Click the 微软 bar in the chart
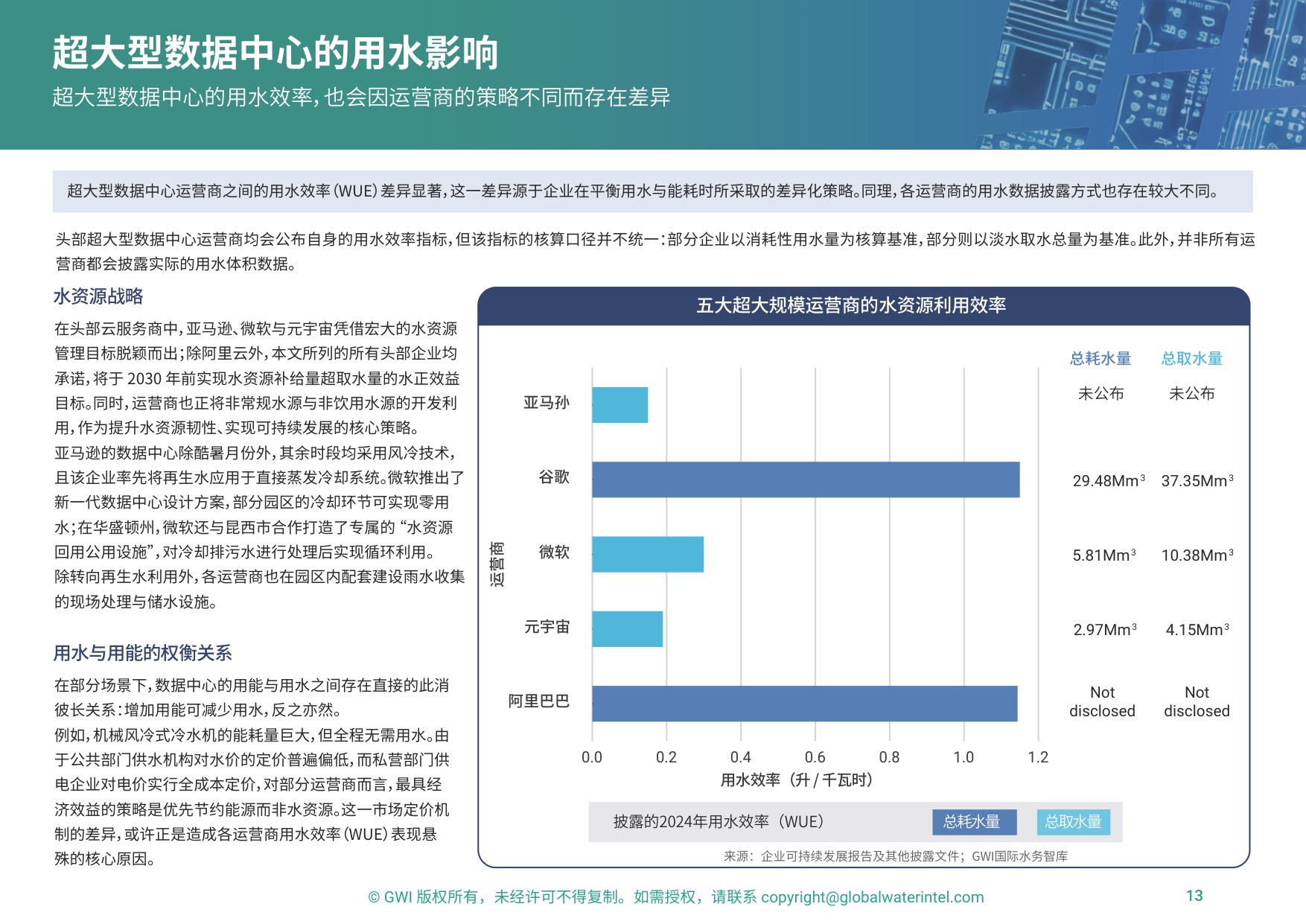Screen dimensions: 1306x924 [x=646, y=552]
